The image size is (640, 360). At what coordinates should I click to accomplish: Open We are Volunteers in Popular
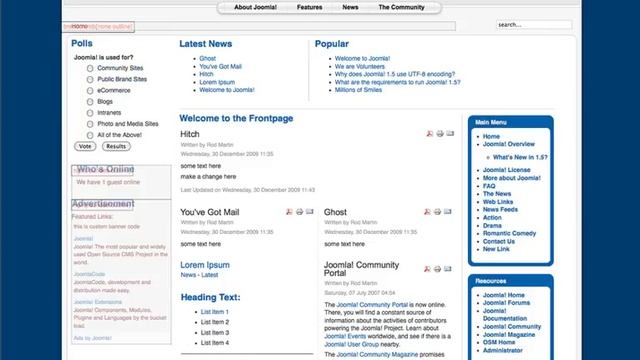[360, 67]
